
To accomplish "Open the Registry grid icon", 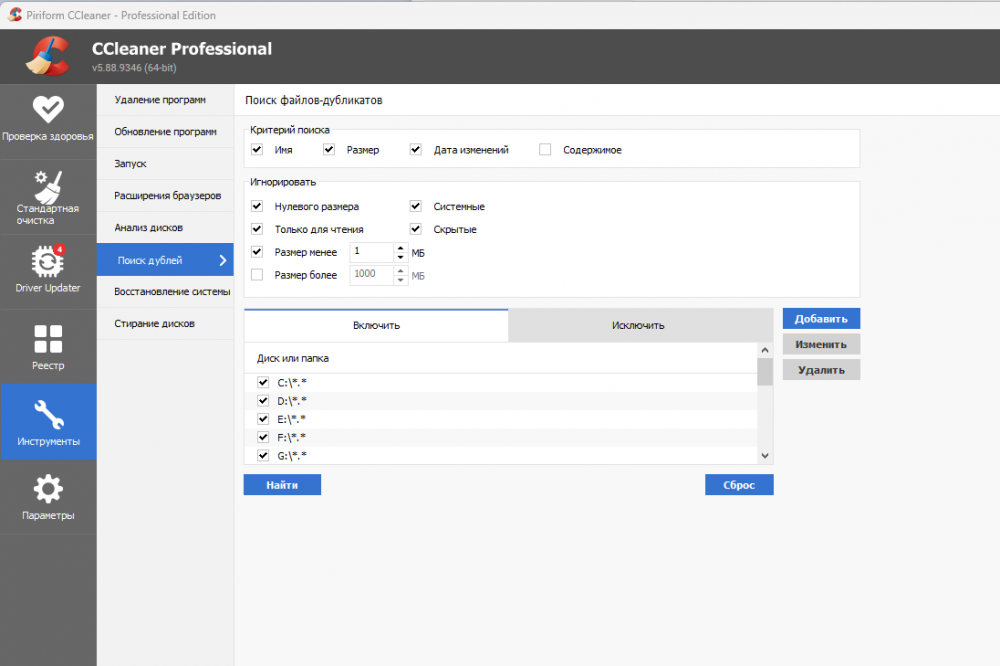I will coord(48,339).
